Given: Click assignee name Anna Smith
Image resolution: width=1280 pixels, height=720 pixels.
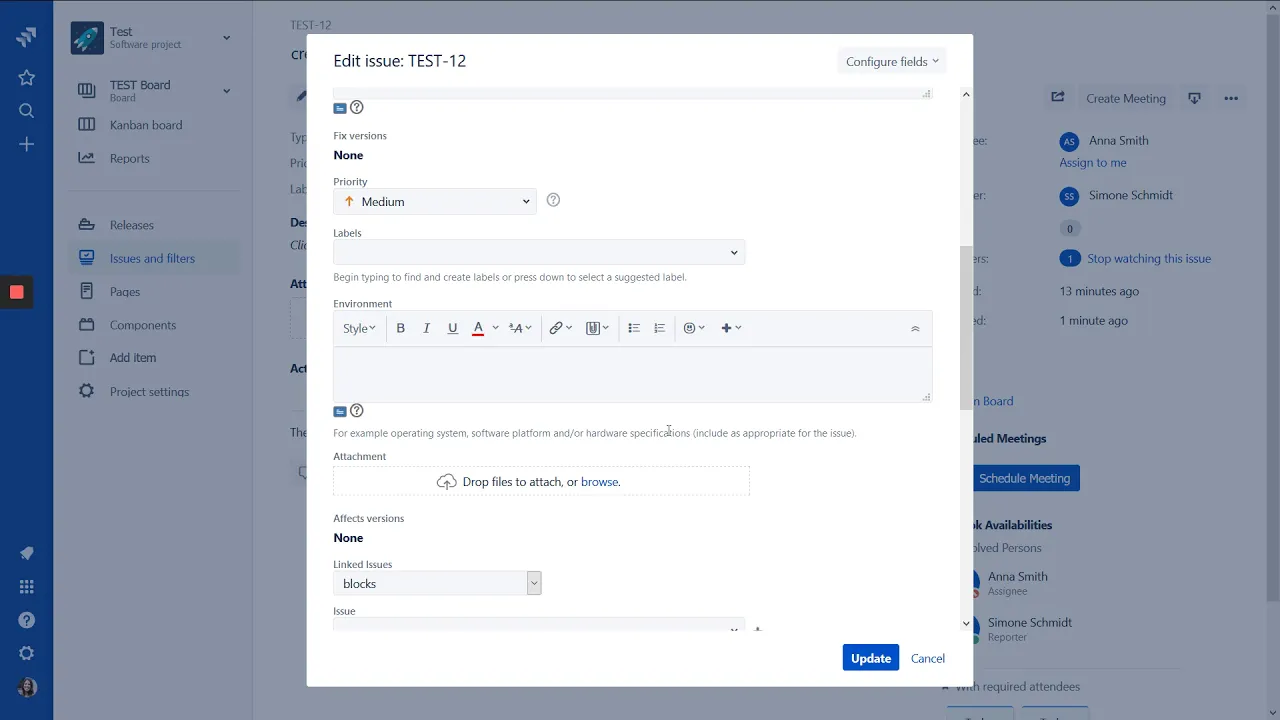Looking at the screenshot, I should point(1118,141).
